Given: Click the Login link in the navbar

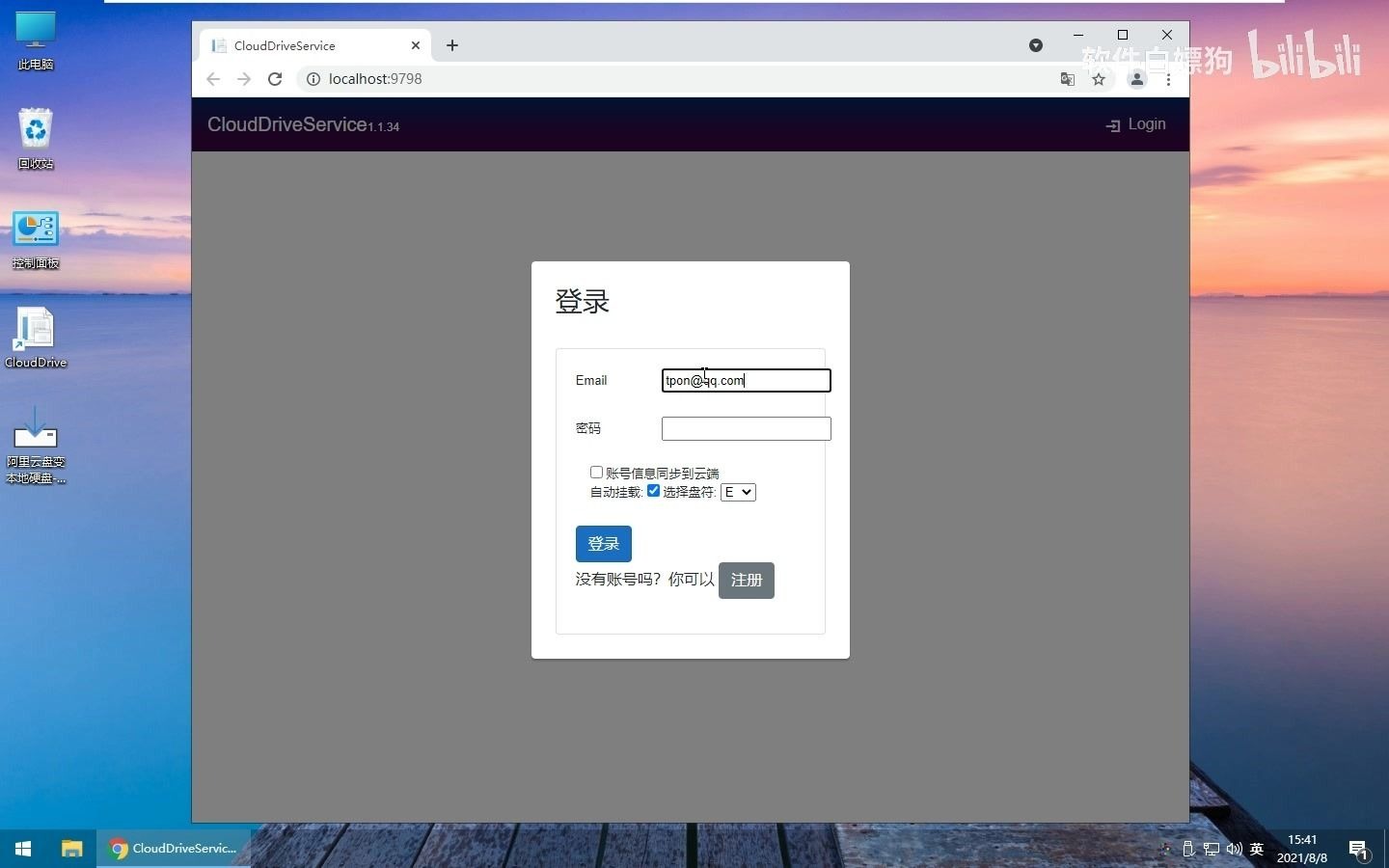Looking at the screenshot, I should tap(1135, 124).
